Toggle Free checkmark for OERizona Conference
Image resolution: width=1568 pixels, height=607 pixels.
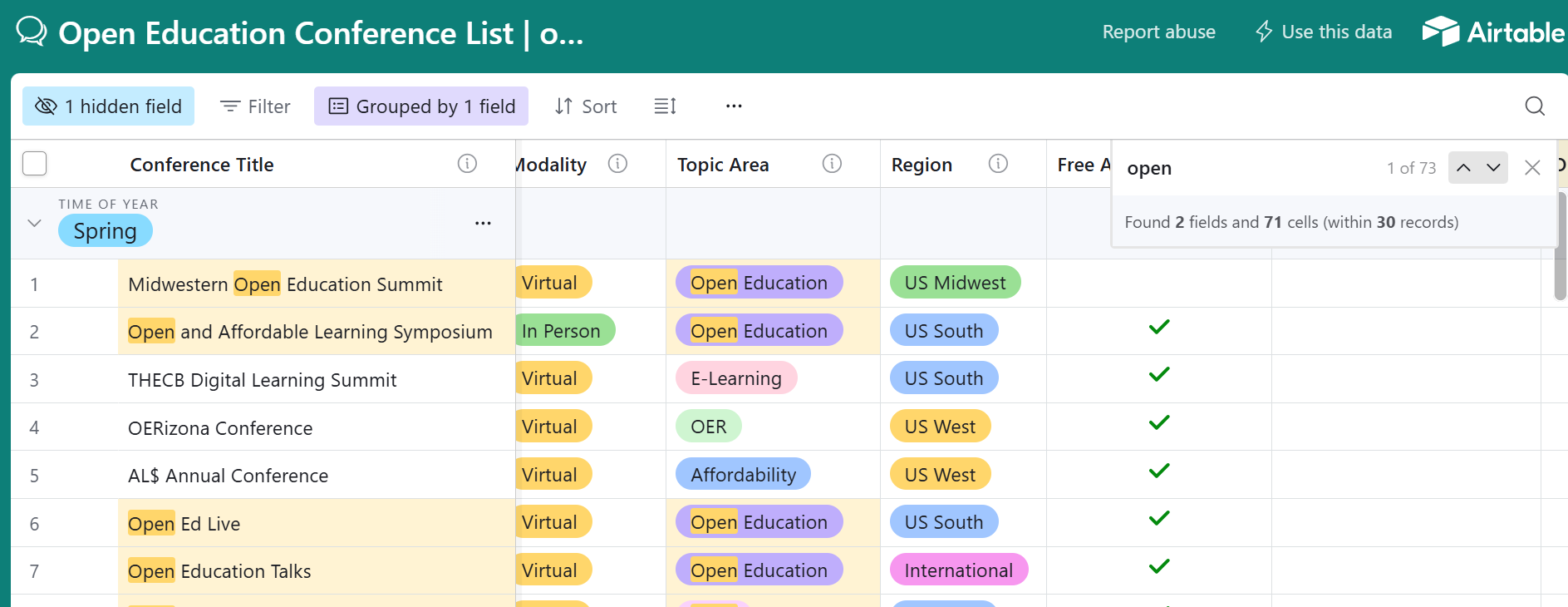point(1159,422)
